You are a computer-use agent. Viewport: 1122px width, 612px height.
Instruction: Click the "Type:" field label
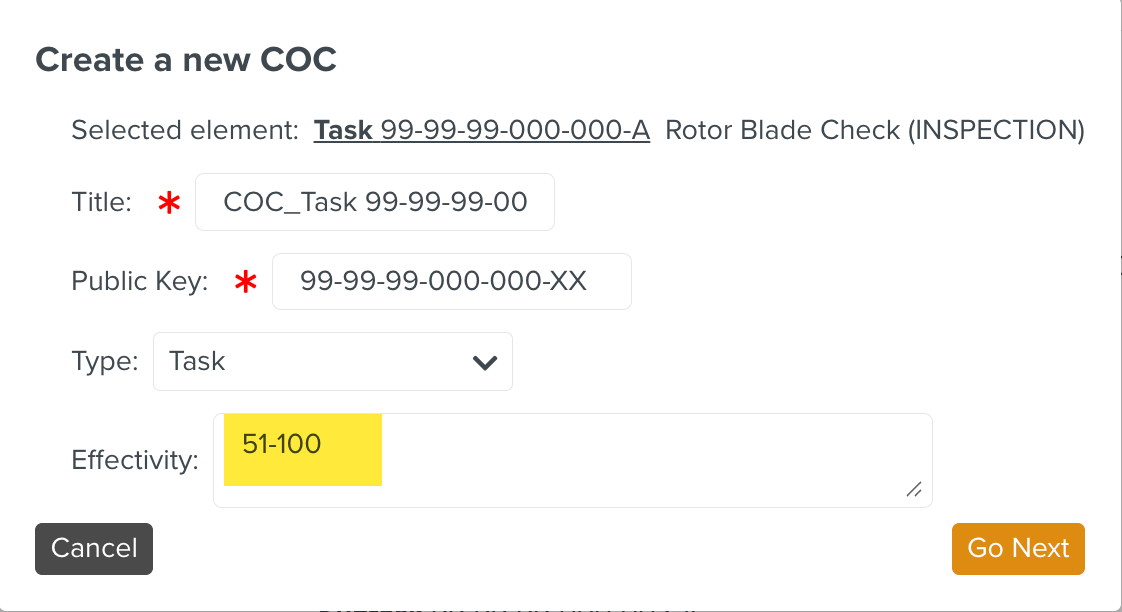tap(105, 361)
